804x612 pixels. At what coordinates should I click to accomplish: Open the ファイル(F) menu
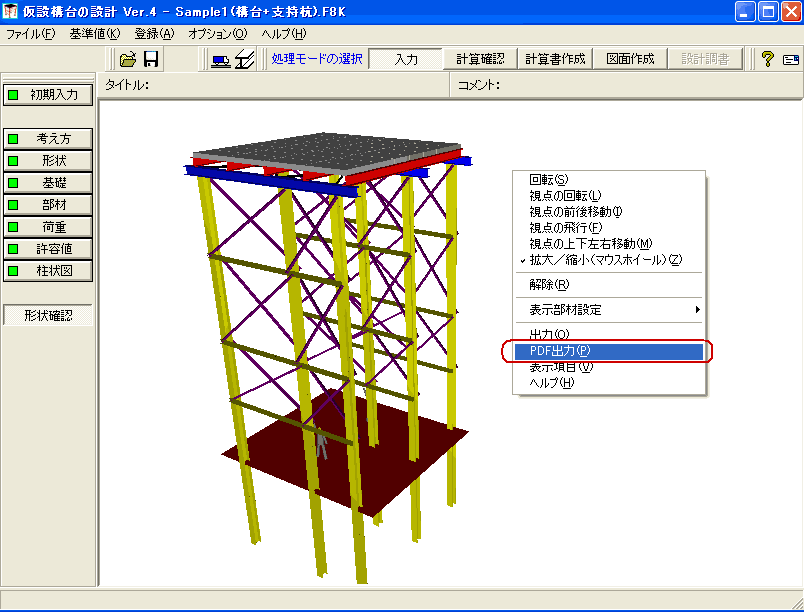(x=31, y=34)
